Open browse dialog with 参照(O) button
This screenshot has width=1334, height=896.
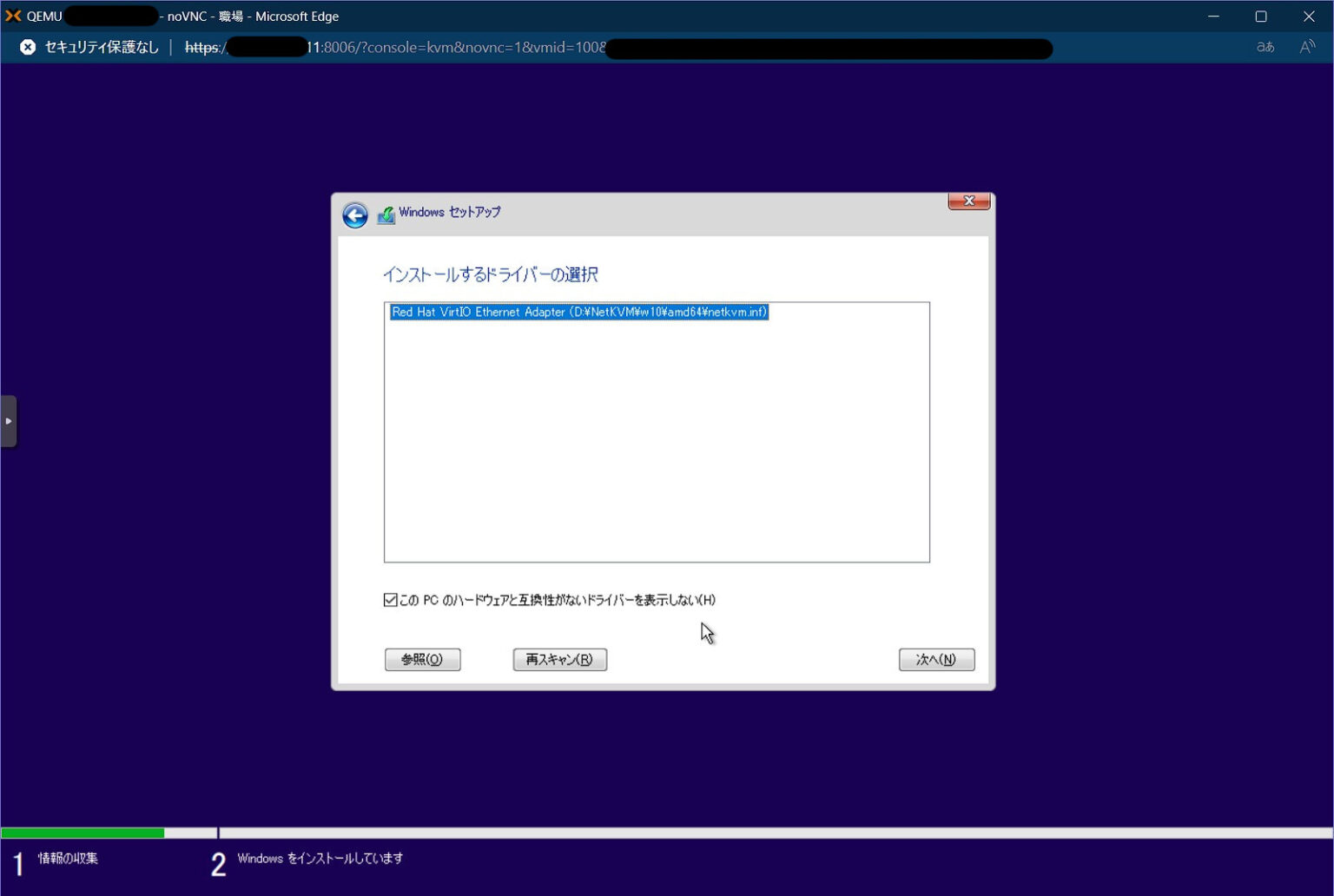423,659
